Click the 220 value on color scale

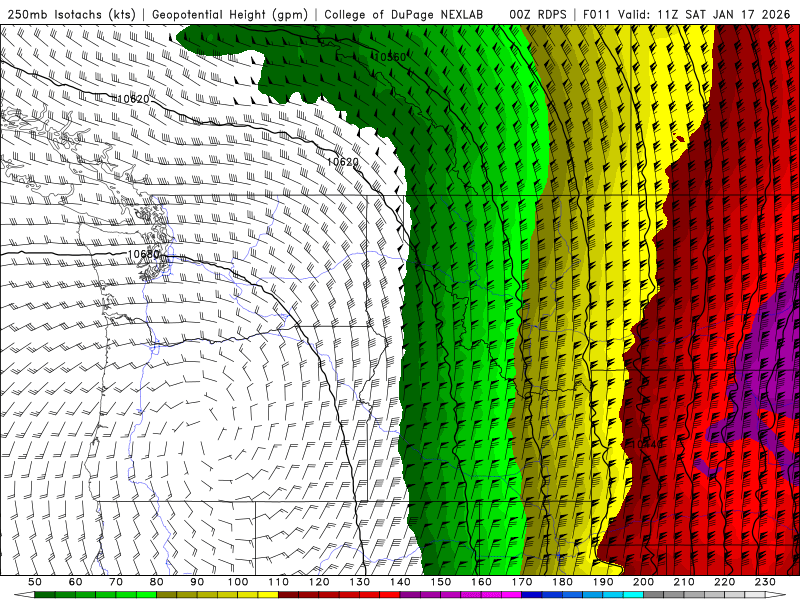725,582
